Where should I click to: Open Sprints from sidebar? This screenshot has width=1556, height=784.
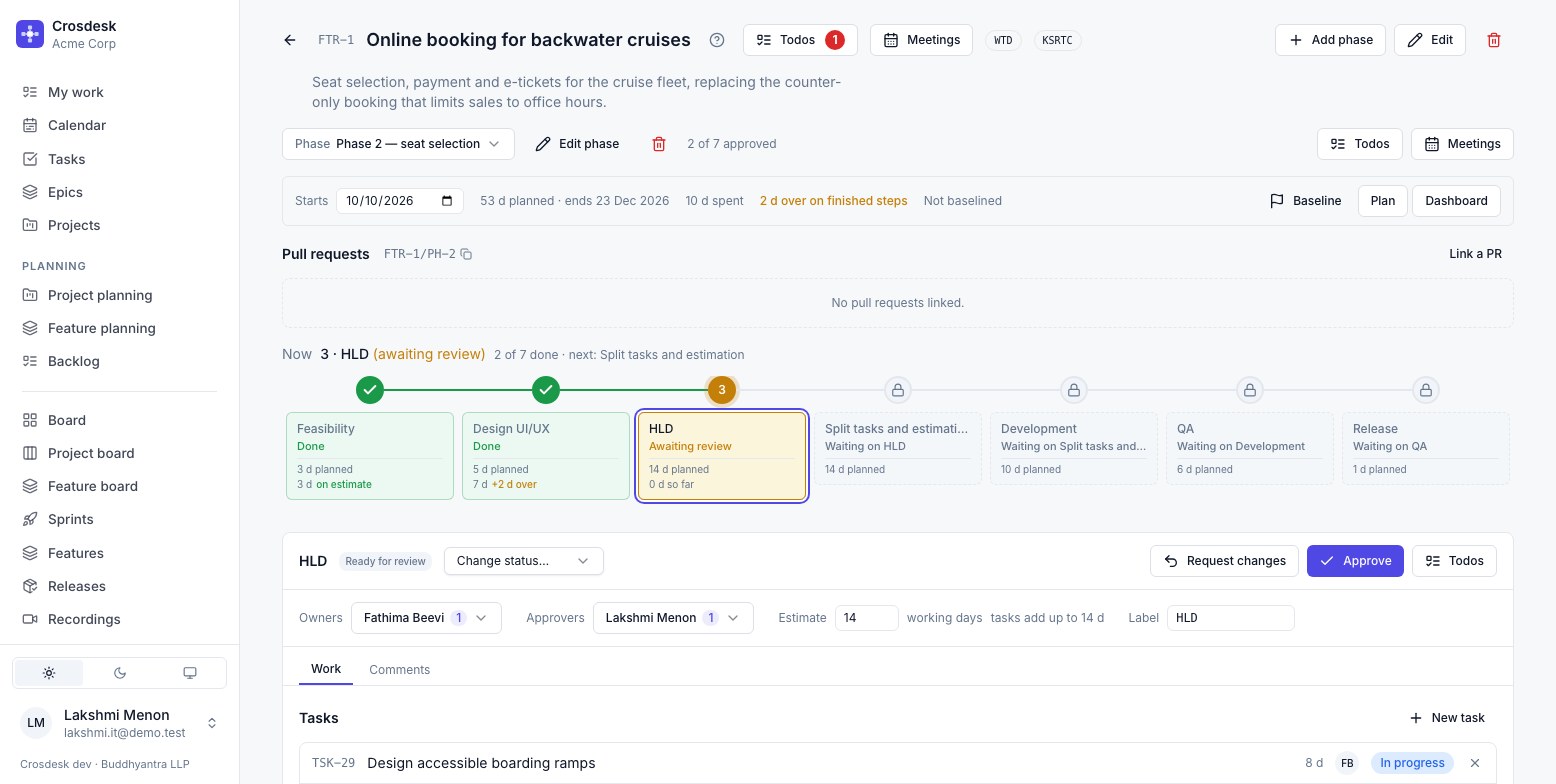119,519
